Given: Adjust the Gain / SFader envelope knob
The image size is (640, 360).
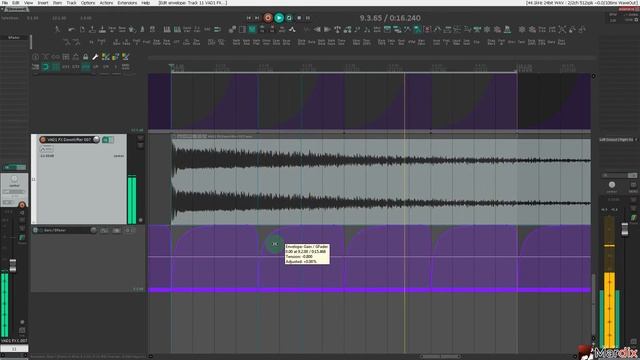Looking at the screenshot, I should tap(93, 230).
